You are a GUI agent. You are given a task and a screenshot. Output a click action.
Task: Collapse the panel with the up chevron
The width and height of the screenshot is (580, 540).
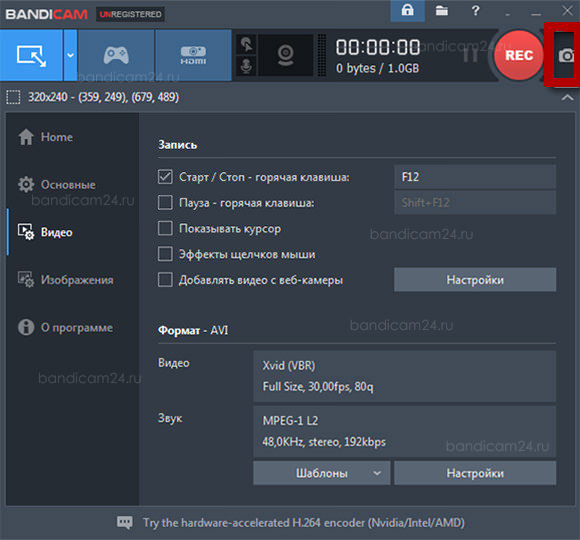(567, 98)
